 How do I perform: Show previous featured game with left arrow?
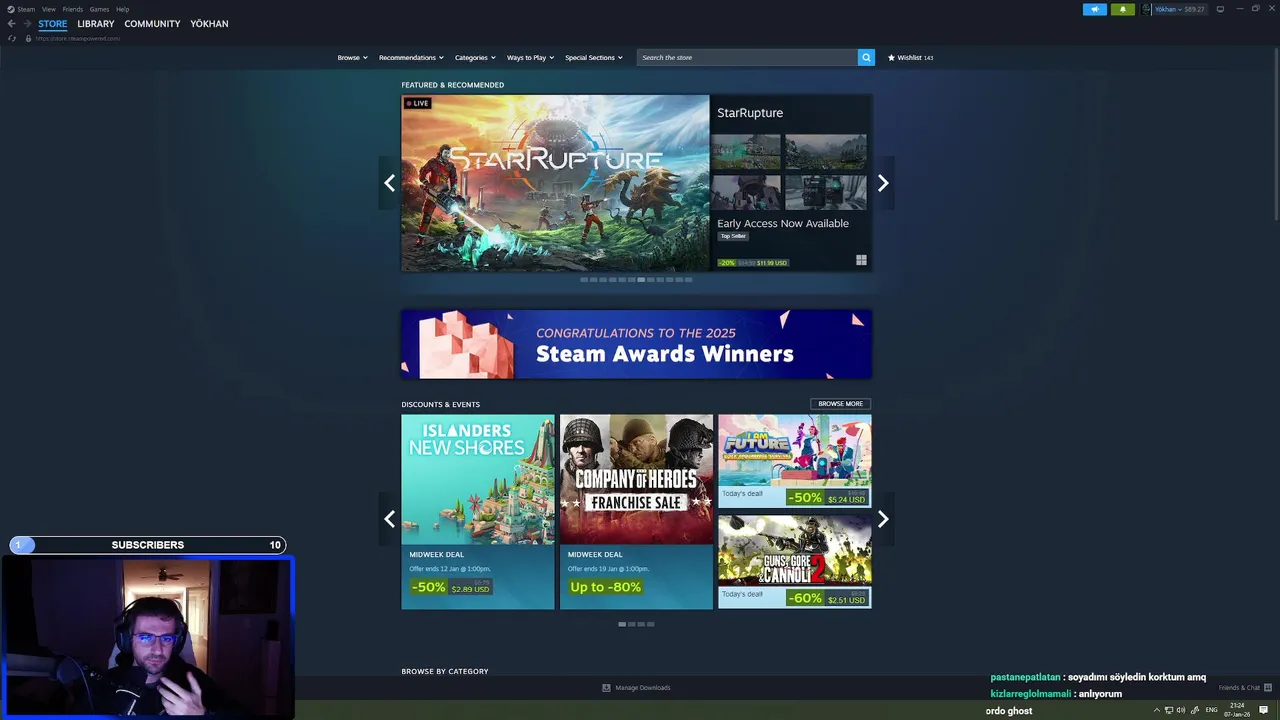pyautogui.click(x=389, y=183)
